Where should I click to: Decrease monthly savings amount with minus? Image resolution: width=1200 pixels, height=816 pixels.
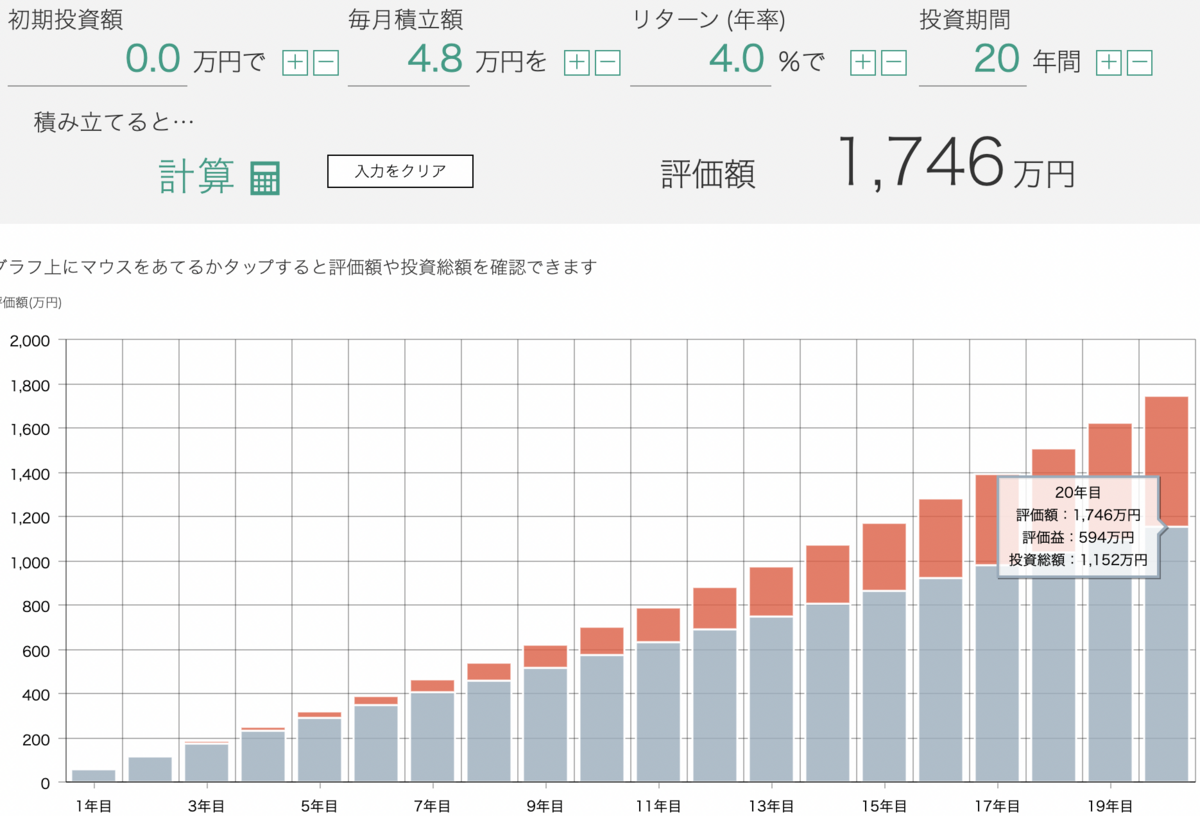tap(608, 63)
